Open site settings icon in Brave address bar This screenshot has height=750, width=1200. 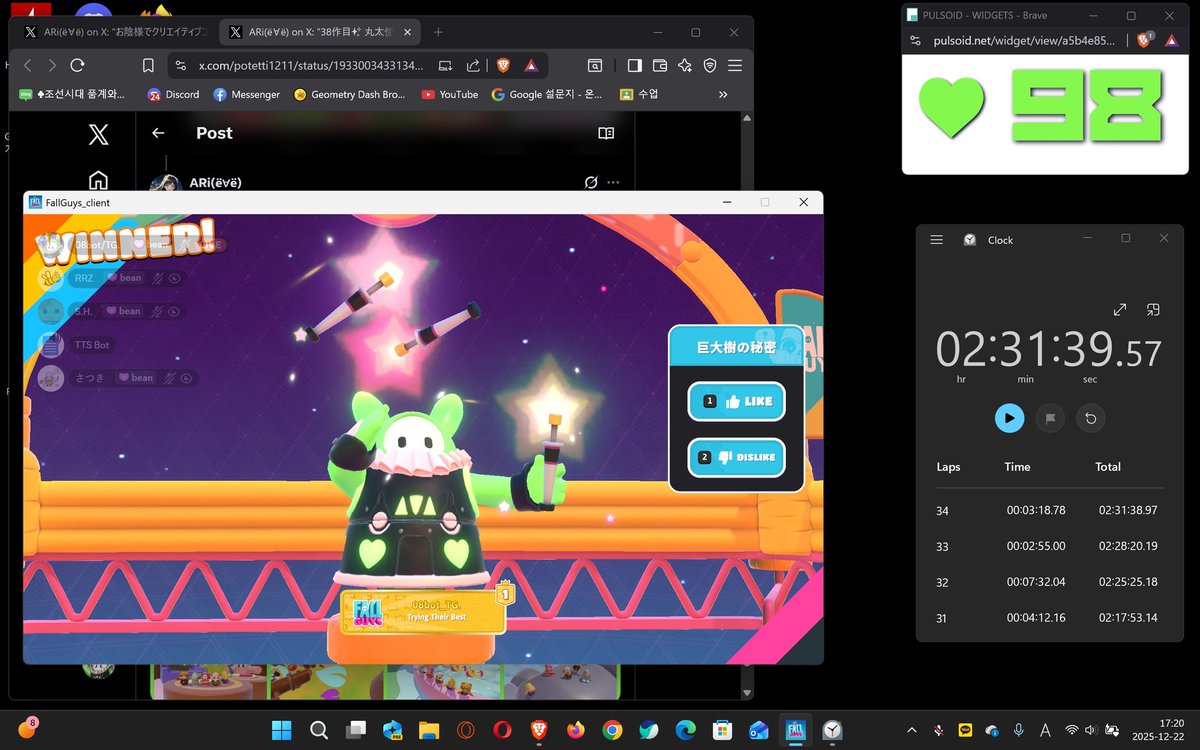pos(180,65)
